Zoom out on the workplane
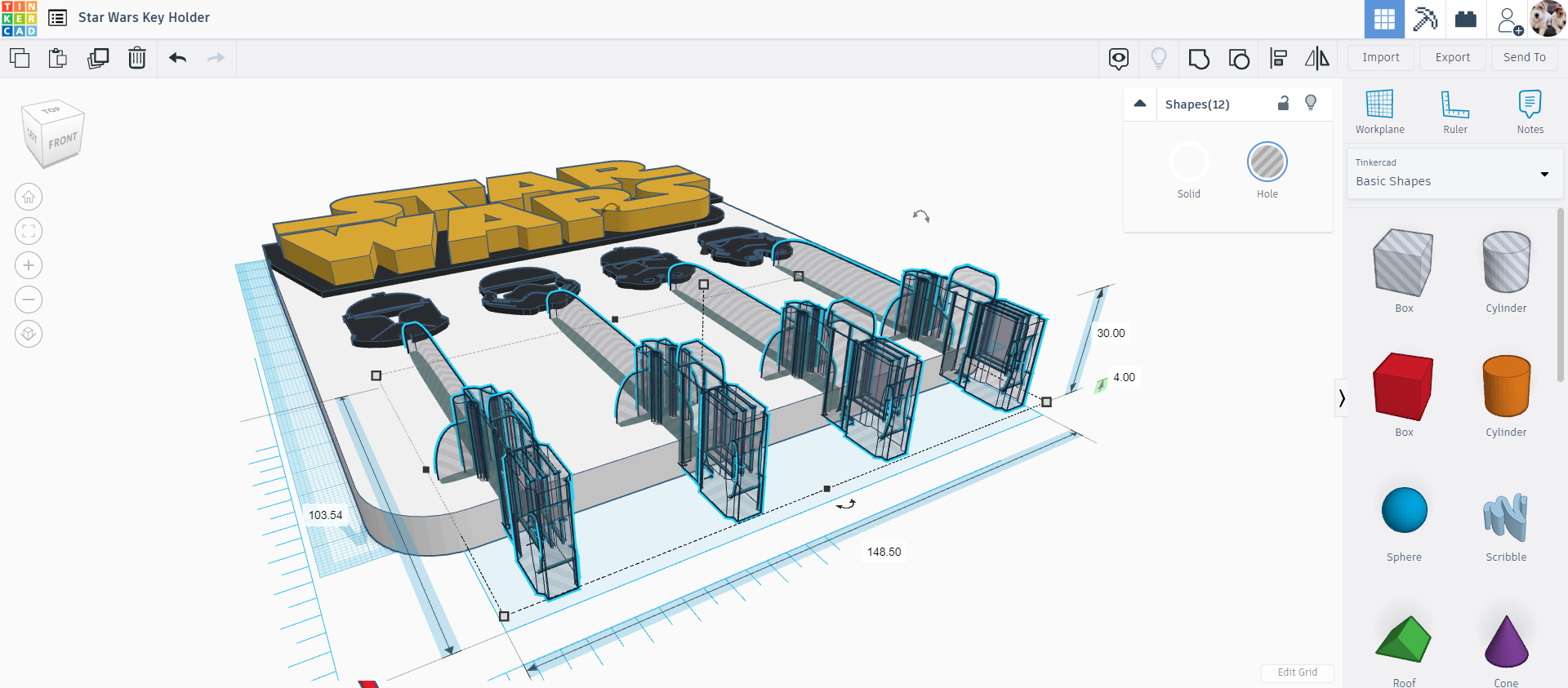Viewport: 1568px width, 688px height. click(x=29, y=300)
